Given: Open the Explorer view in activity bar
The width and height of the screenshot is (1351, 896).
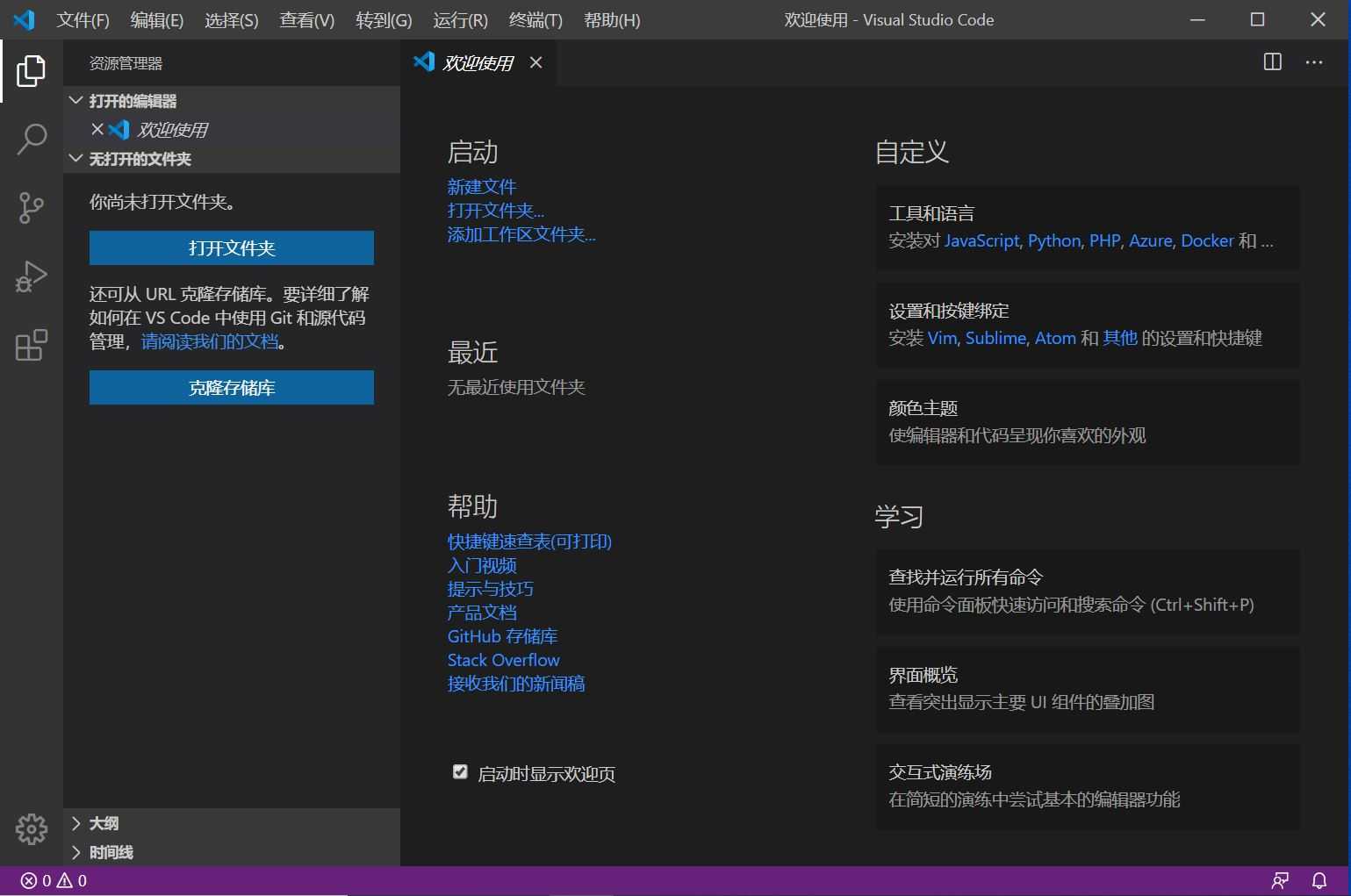Looking at the screenshot, I should [32, 71].
